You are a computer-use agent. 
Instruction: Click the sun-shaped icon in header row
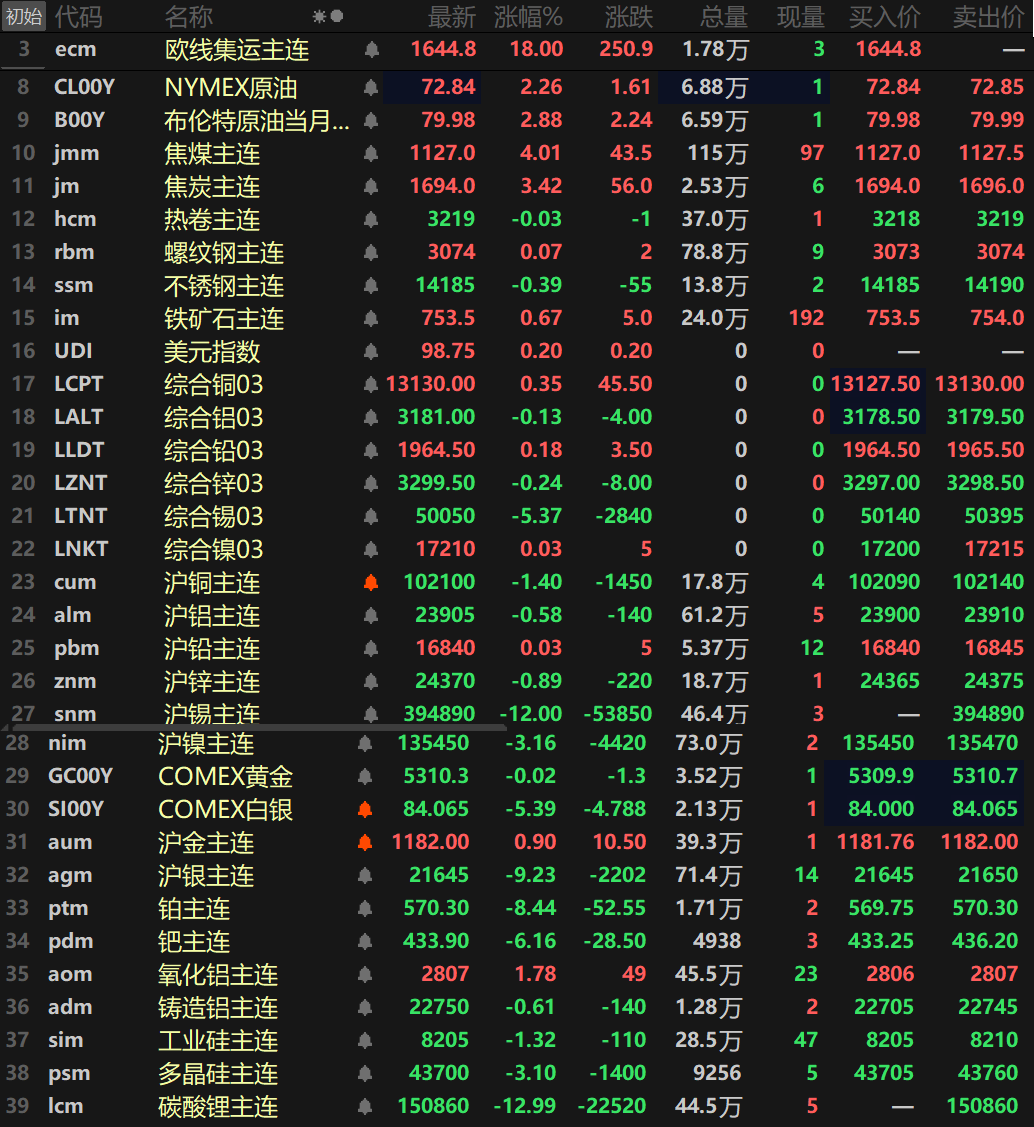(319, 16)
